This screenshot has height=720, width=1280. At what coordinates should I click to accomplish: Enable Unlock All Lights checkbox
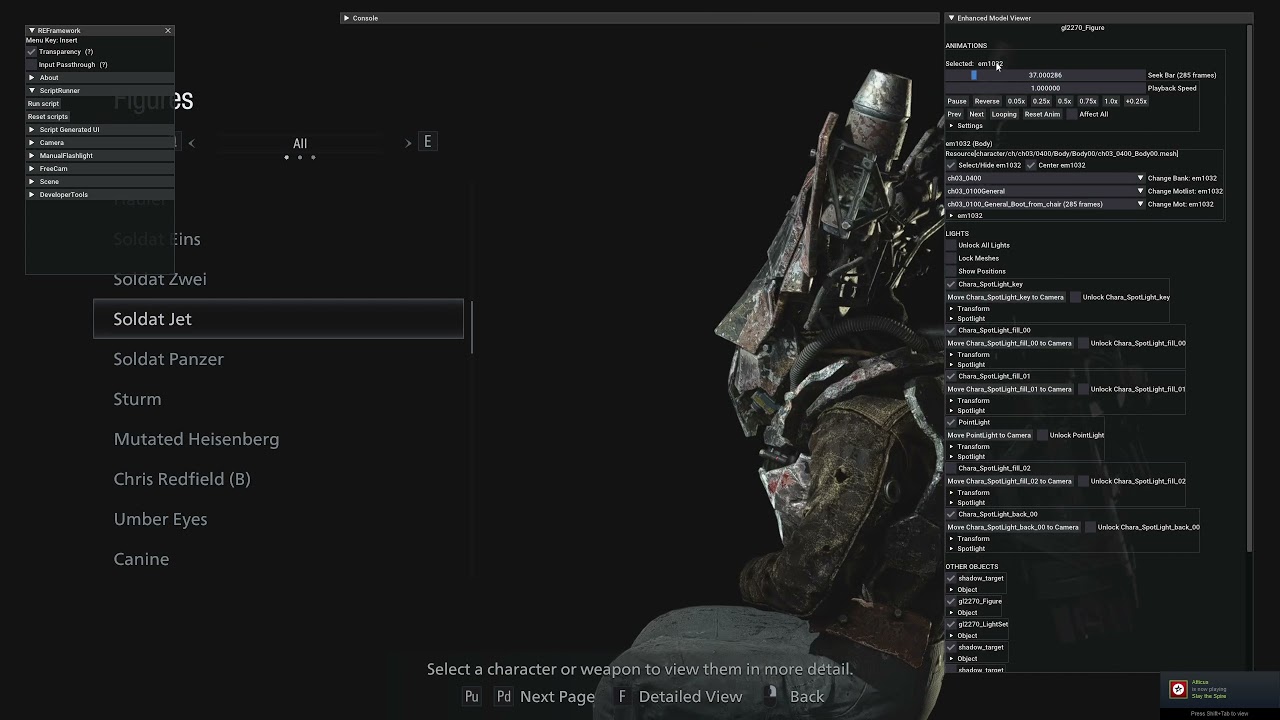coord(951,245)
